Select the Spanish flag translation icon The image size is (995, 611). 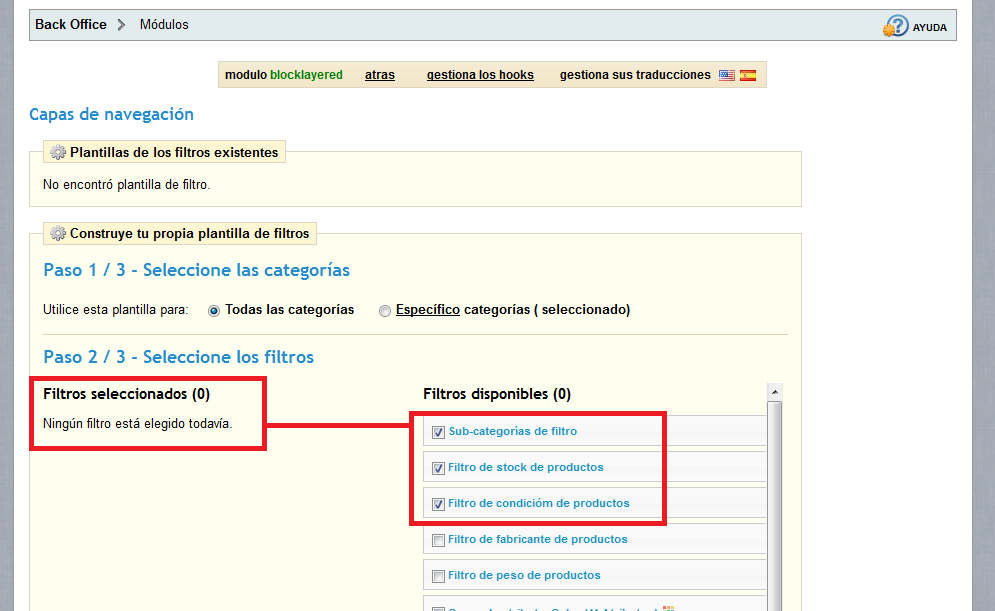click(748, 75)
